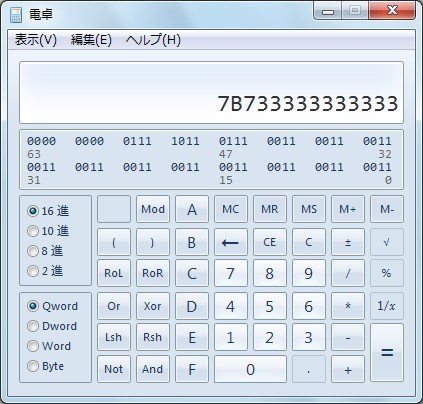Image resolution: width=423 pixels, height=404 pixels.
Task: Click the C clear all button
Action: [x=309, y=242]
